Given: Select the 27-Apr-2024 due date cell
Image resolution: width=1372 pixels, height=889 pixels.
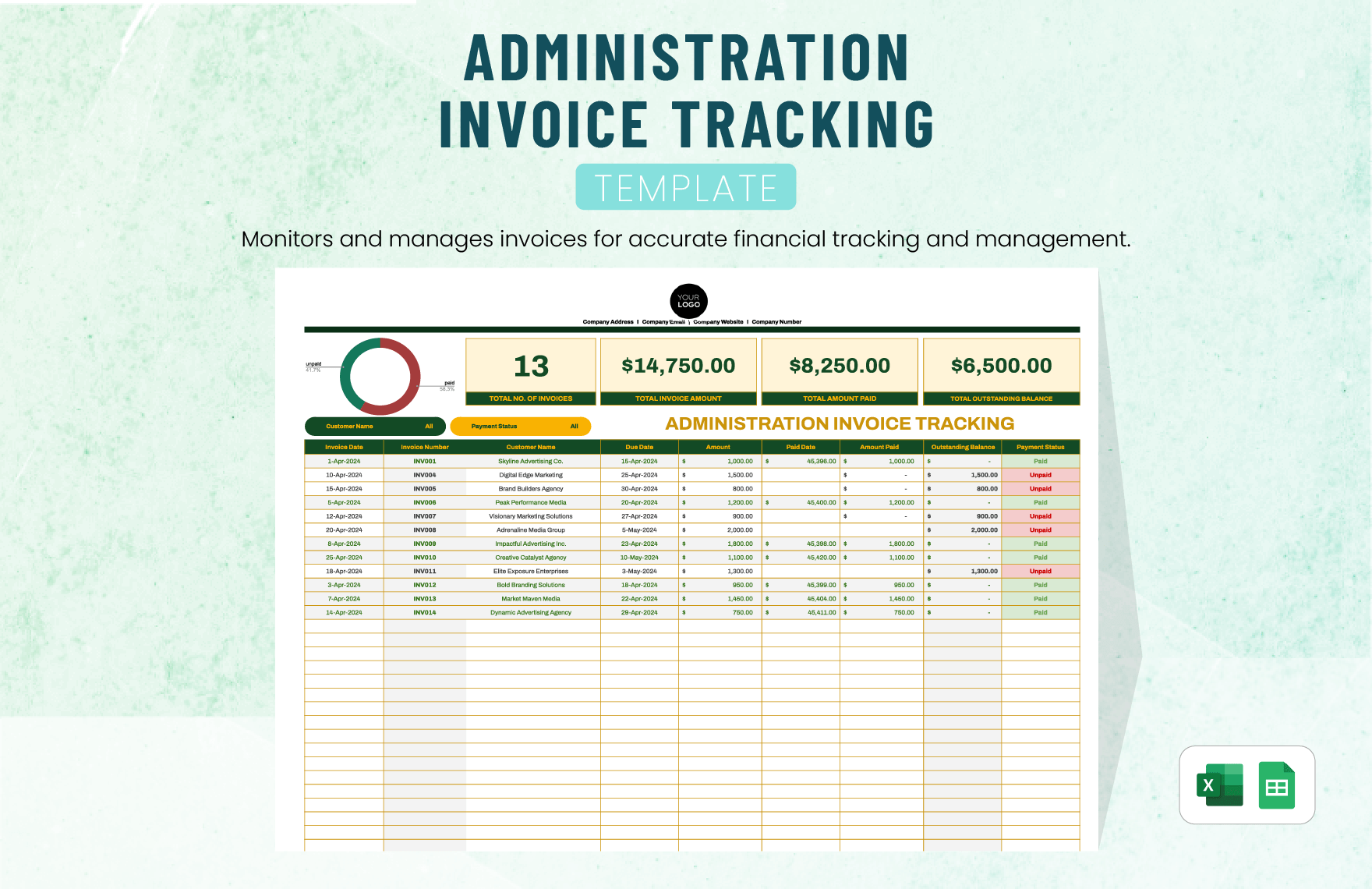Looking at the screenshot, I should (639, 516).
